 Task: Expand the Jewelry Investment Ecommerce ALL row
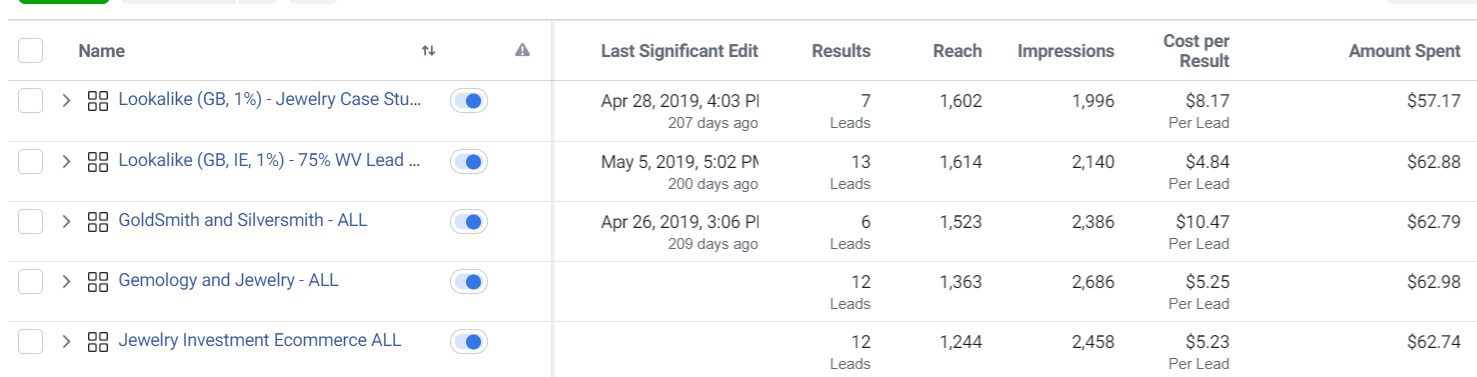[x=66, y=342]
